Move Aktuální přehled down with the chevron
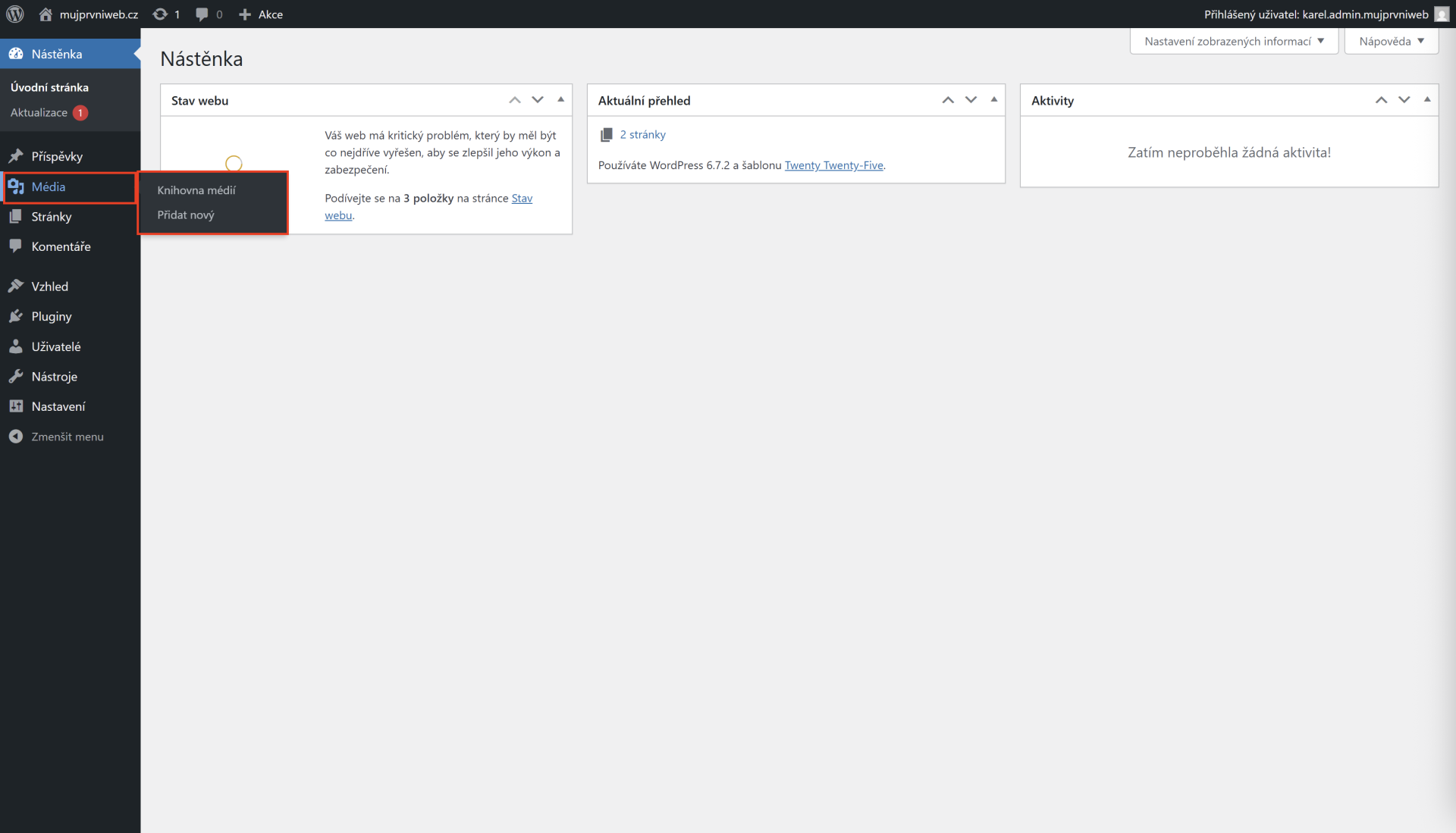1456x833 pixels. (x=971, y=99)
